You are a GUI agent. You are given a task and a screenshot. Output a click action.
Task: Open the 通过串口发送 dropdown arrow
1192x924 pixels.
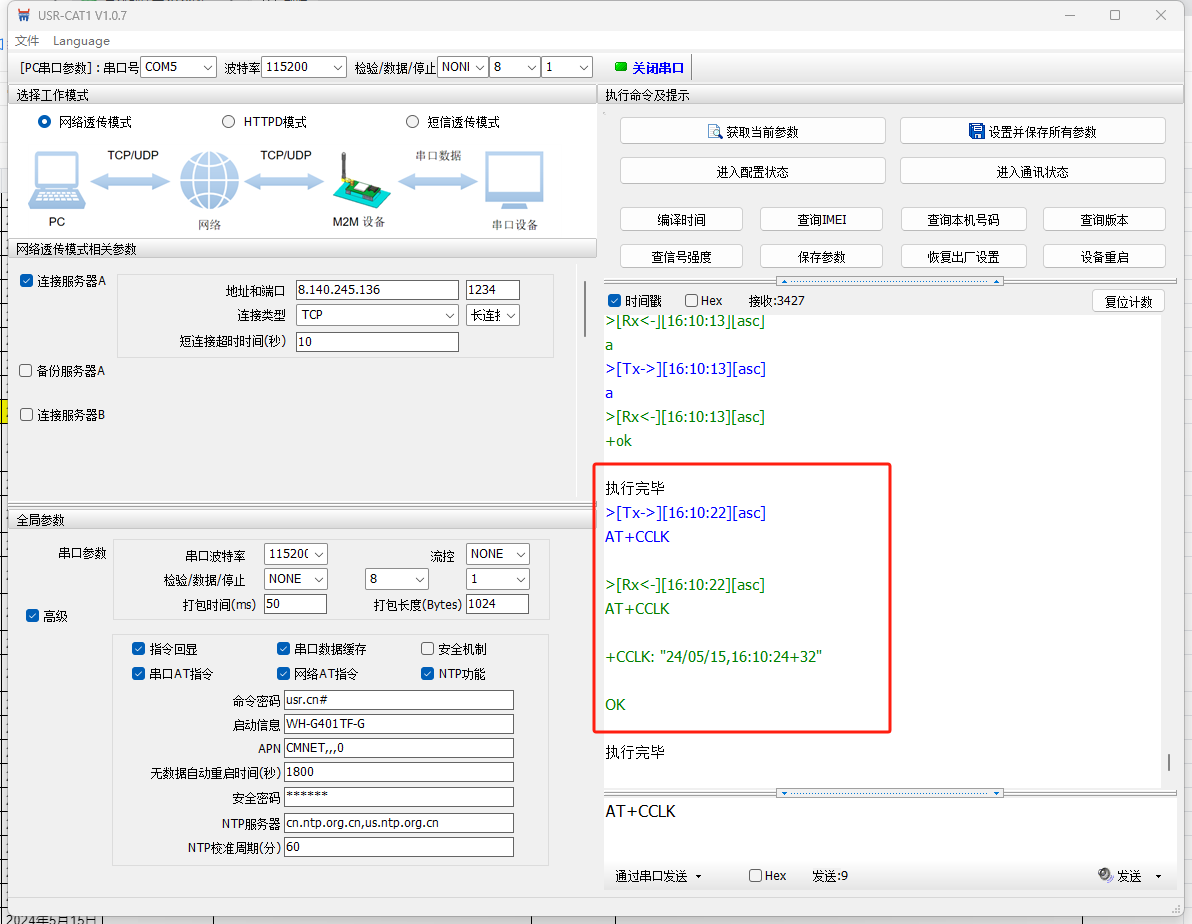pyautogui.click(x=698, y=876)
